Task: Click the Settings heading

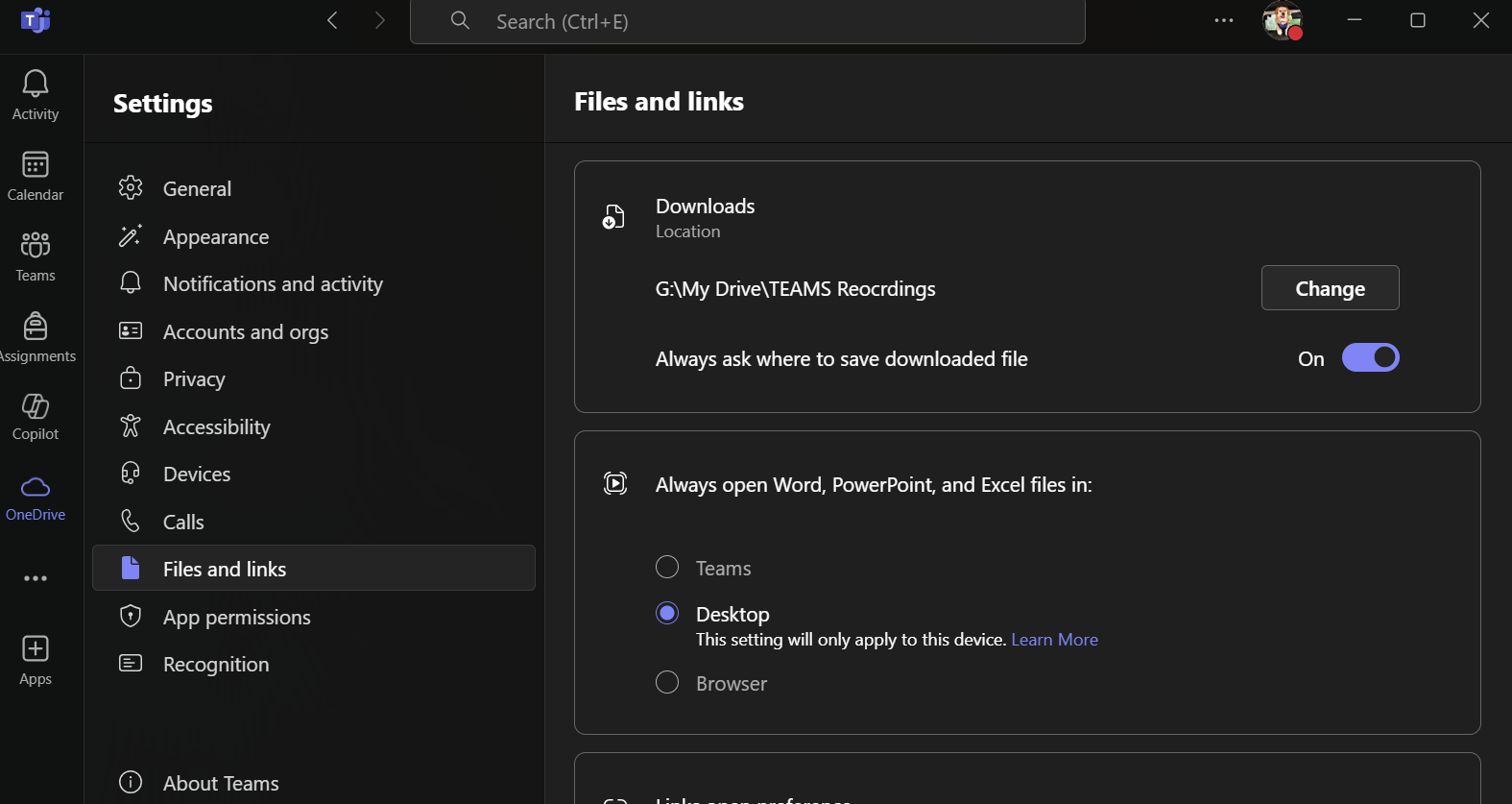Action: [163, 103]
